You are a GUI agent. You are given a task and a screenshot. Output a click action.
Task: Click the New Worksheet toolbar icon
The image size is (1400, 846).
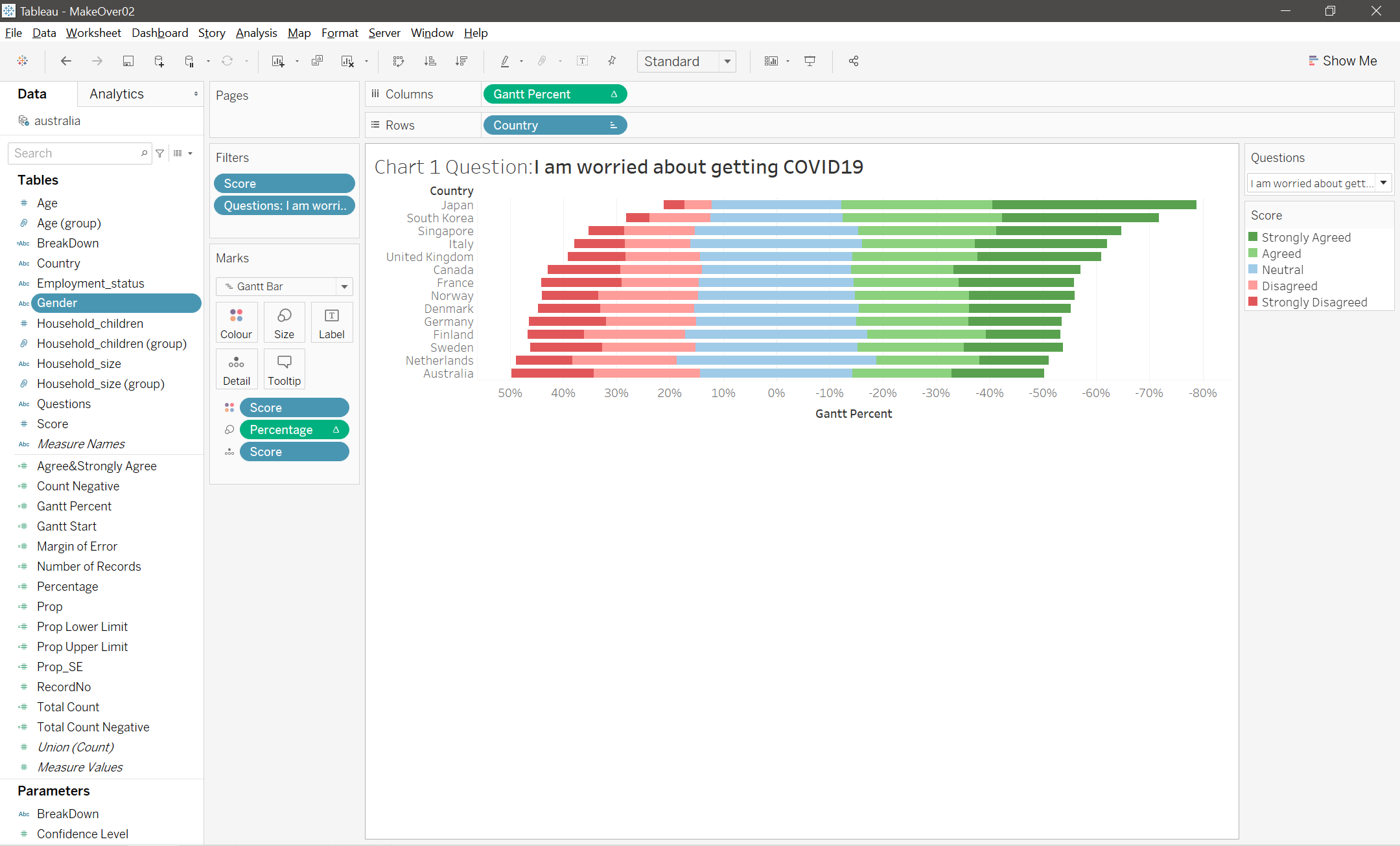(278, 61)
